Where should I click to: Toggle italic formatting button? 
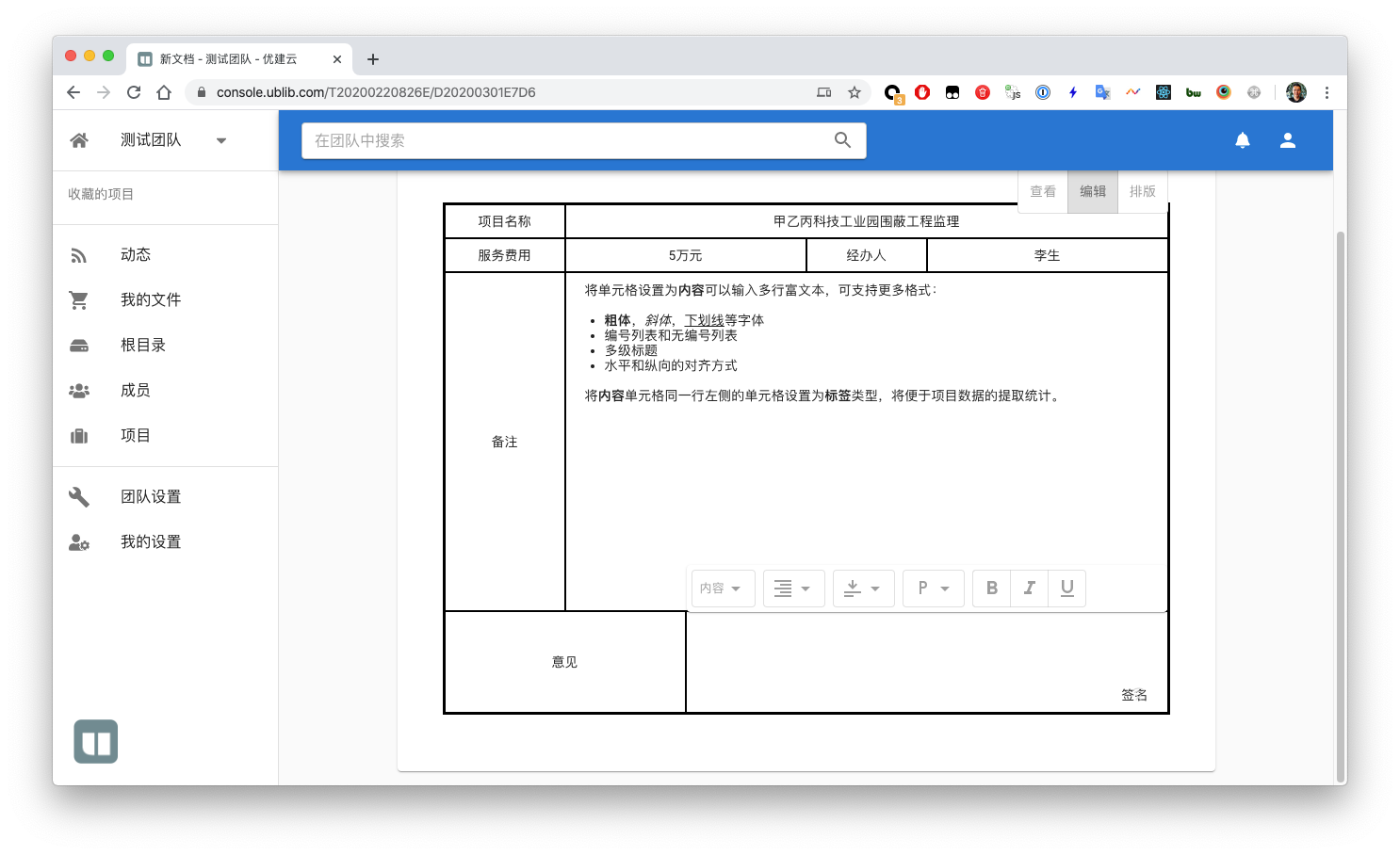point(1029,589)
